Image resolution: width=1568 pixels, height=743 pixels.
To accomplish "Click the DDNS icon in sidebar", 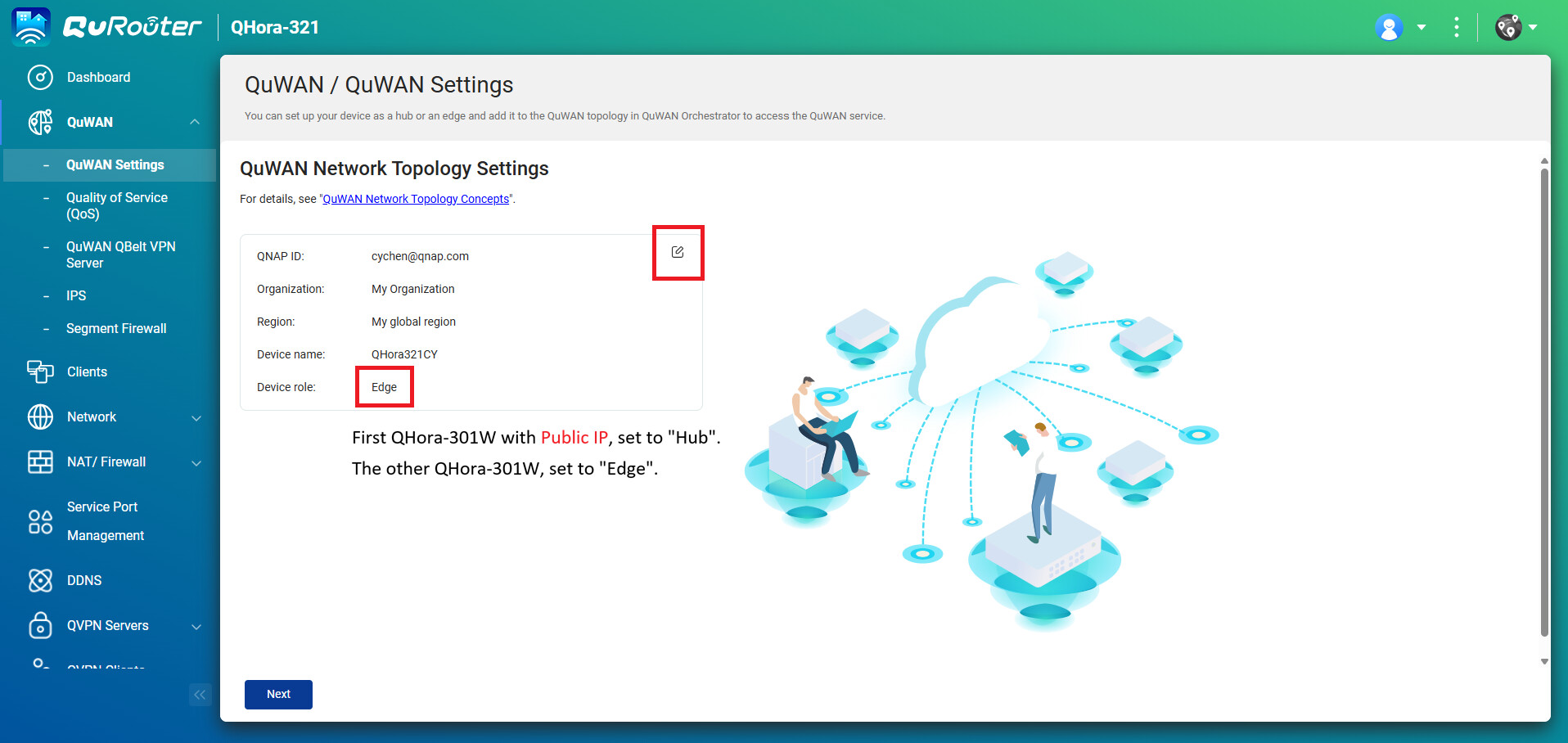I will (x=40, y=580).
